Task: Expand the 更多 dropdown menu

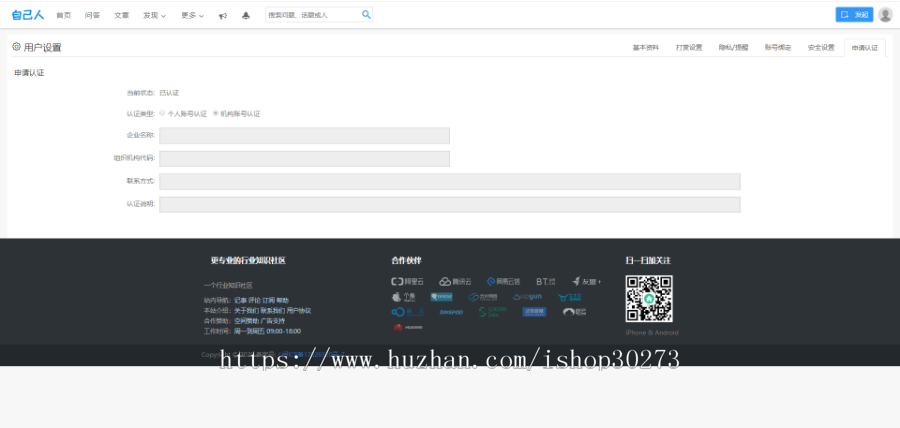Action: coord(192,15)
